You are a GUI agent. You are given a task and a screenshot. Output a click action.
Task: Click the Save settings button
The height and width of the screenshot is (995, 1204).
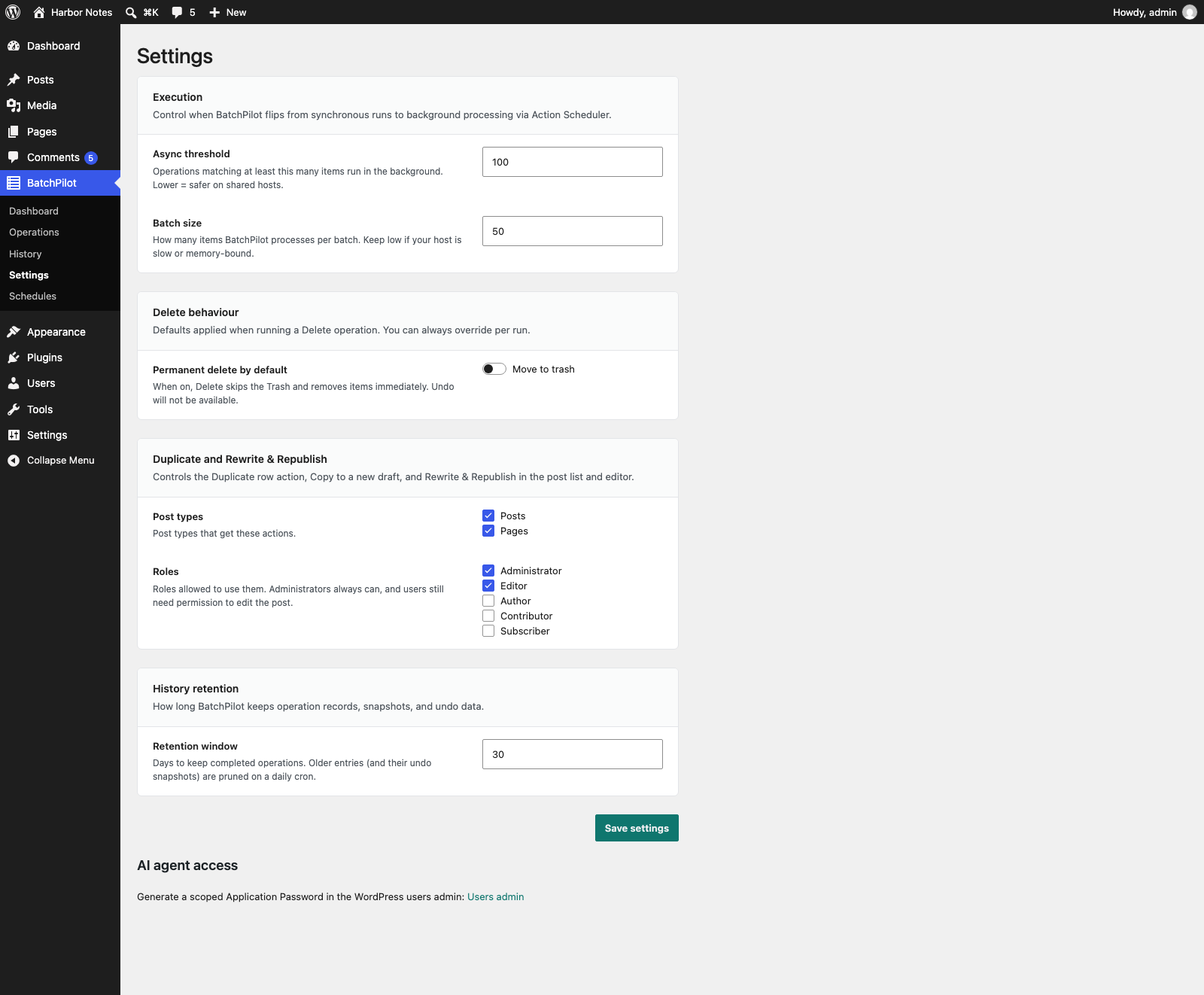(x=637, y=828)
